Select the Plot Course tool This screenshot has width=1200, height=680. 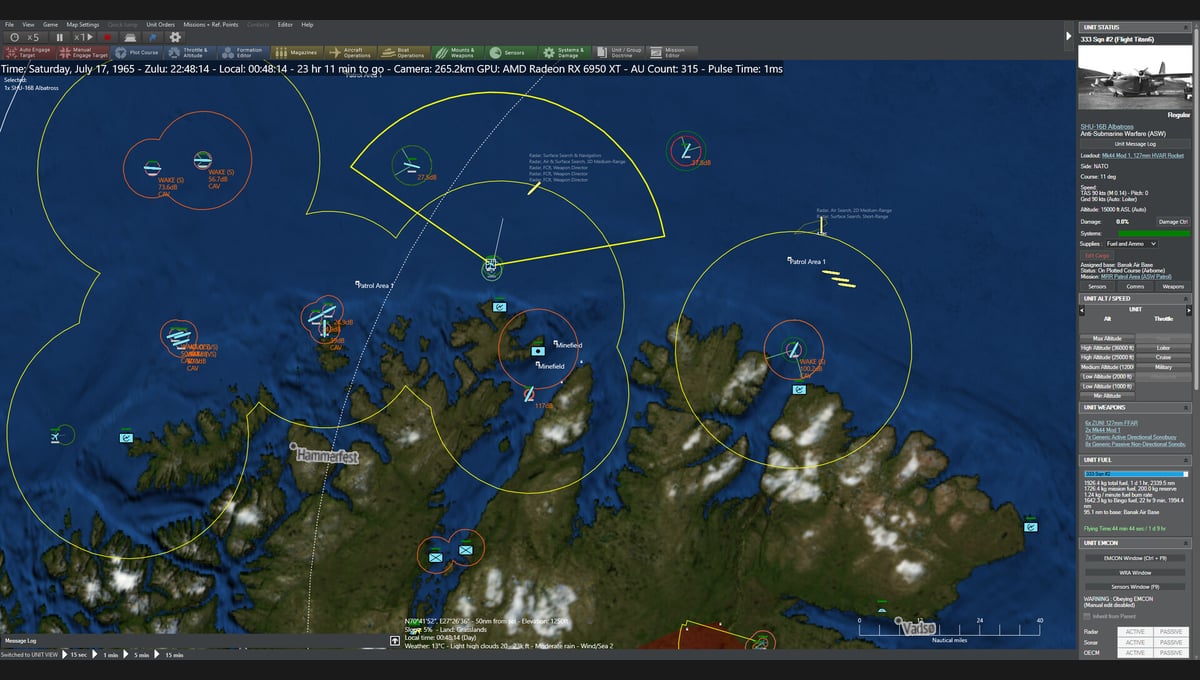[x=137, y=52]
